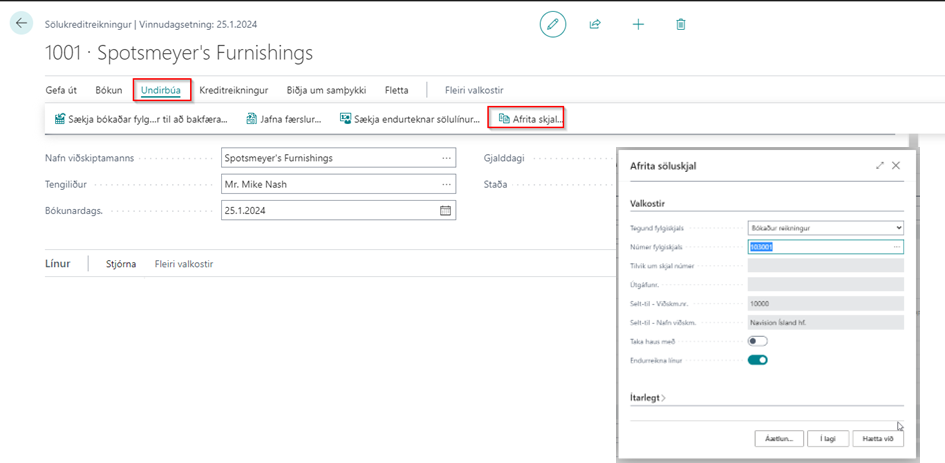This screenshot has width=945, height=463.
Task: Open the Tegund fylgiskjals dropdown
Action: [825, 228]
